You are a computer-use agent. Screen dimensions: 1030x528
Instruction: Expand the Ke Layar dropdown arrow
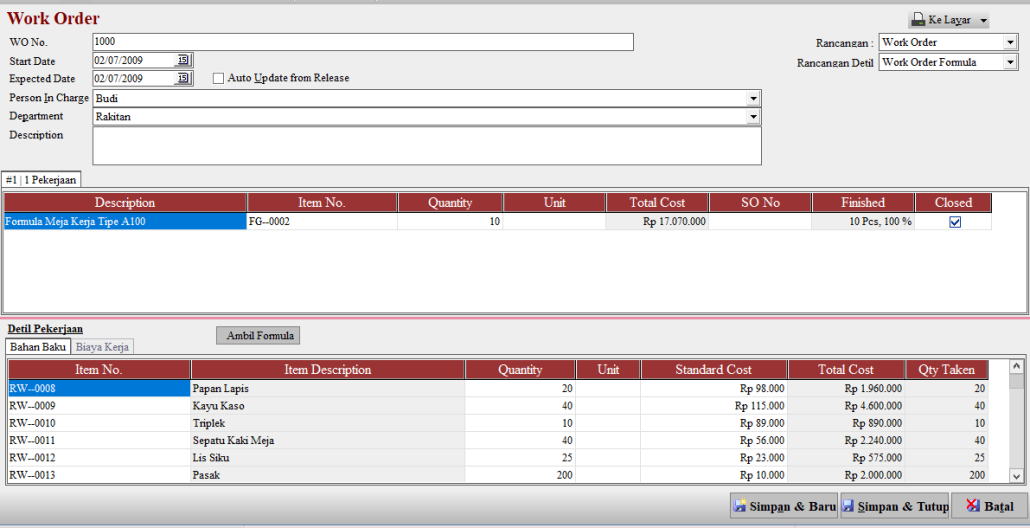click(984, 21)
